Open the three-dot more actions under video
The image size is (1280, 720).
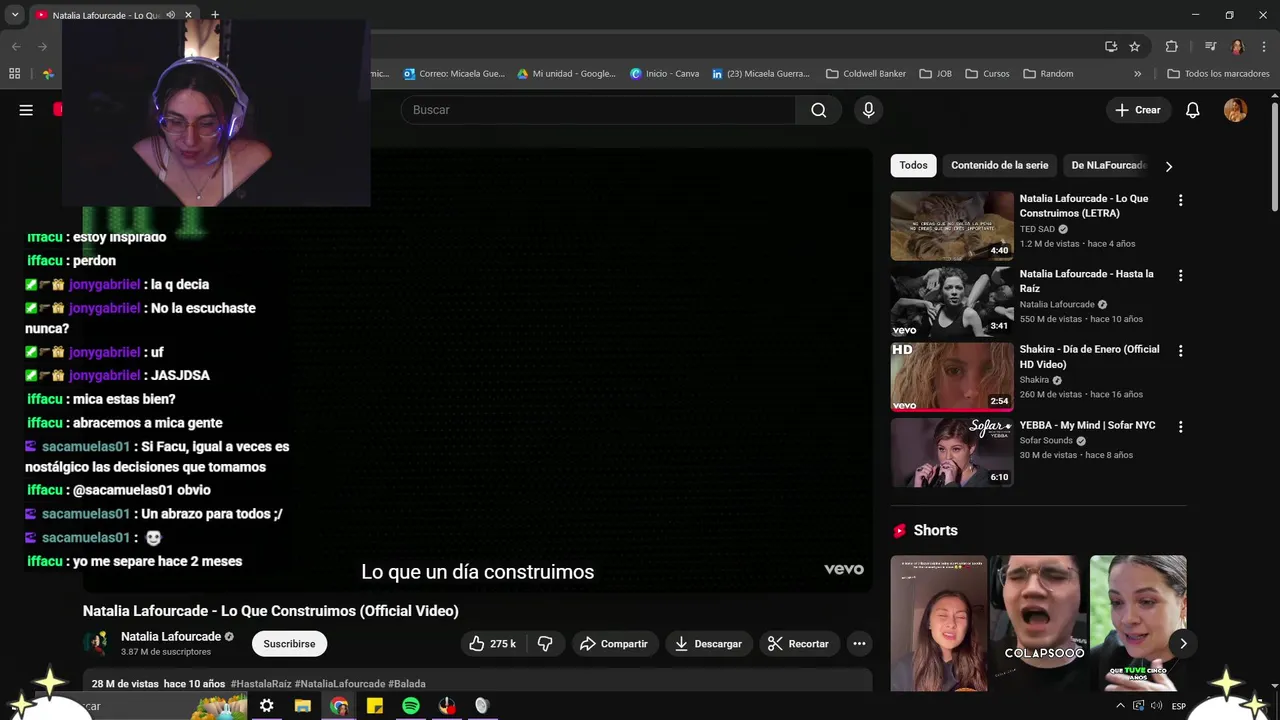pyautogui.click(x=859, y=644)
